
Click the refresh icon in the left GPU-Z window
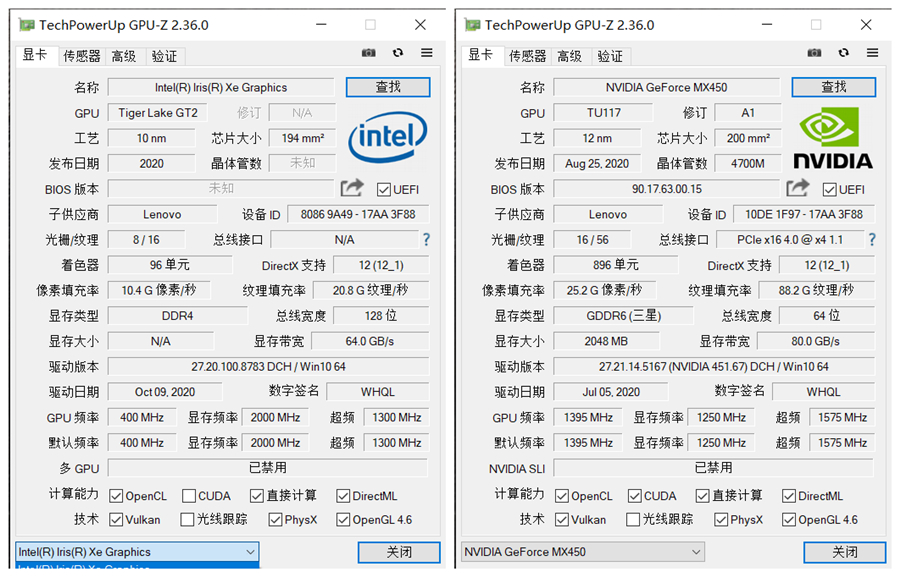tap(398, 53)
